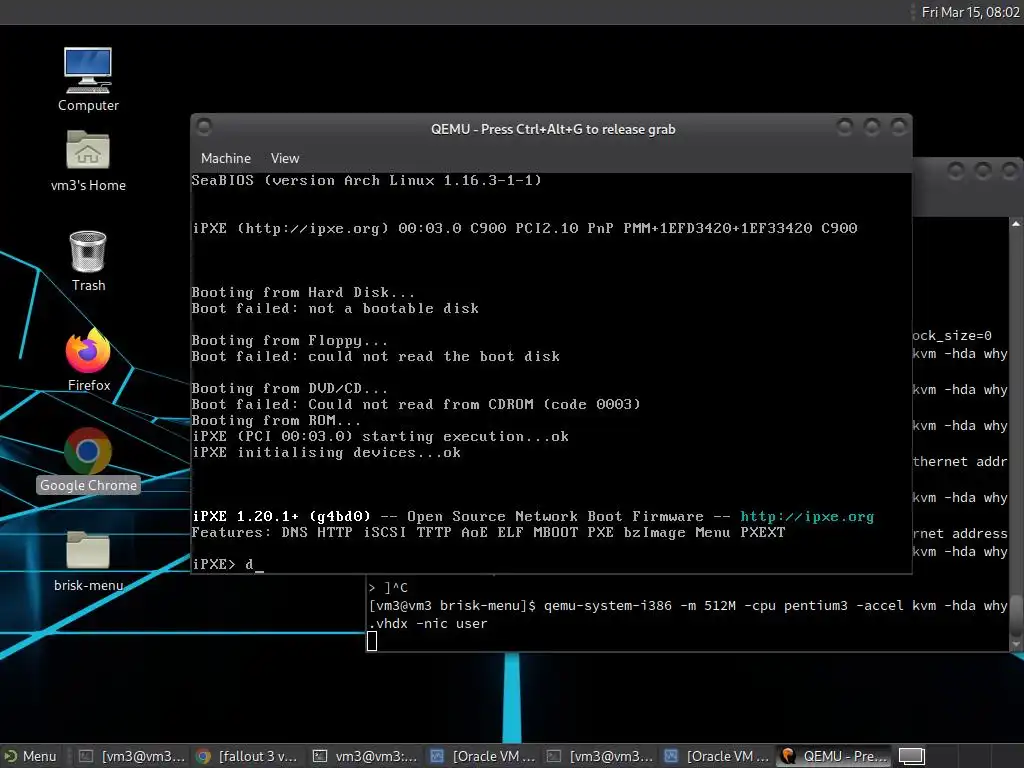Switch to vm3@vm3: terminal taskbar entry
The height and width of the screenshot is (768, 1024).
365,756
